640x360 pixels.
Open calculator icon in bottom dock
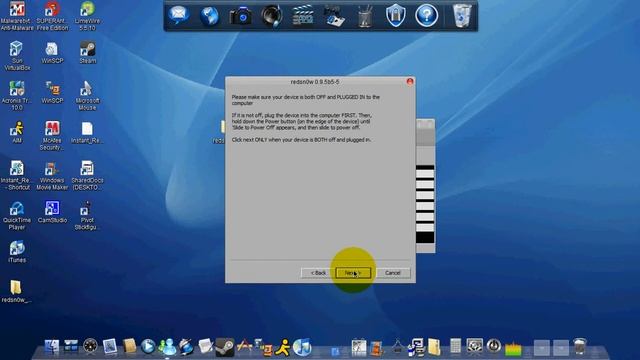pyautogui.click(x=455, y=346)
